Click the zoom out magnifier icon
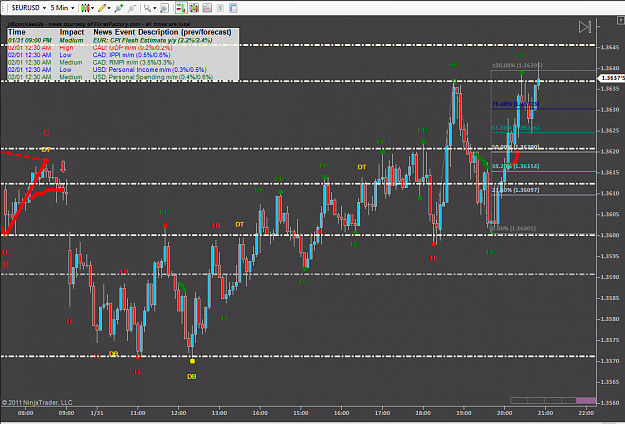This screenshot has height=424, width=625. (x=132, y=8)
